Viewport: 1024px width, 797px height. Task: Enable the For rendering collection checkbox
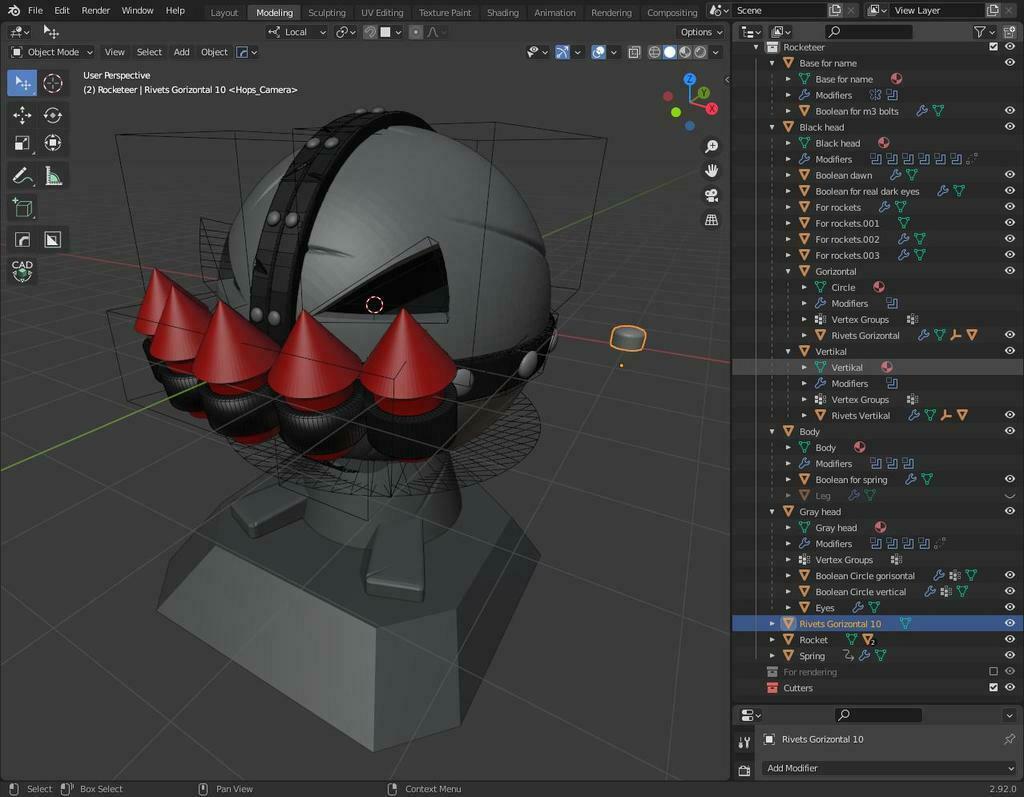click(x=993, y=672)
